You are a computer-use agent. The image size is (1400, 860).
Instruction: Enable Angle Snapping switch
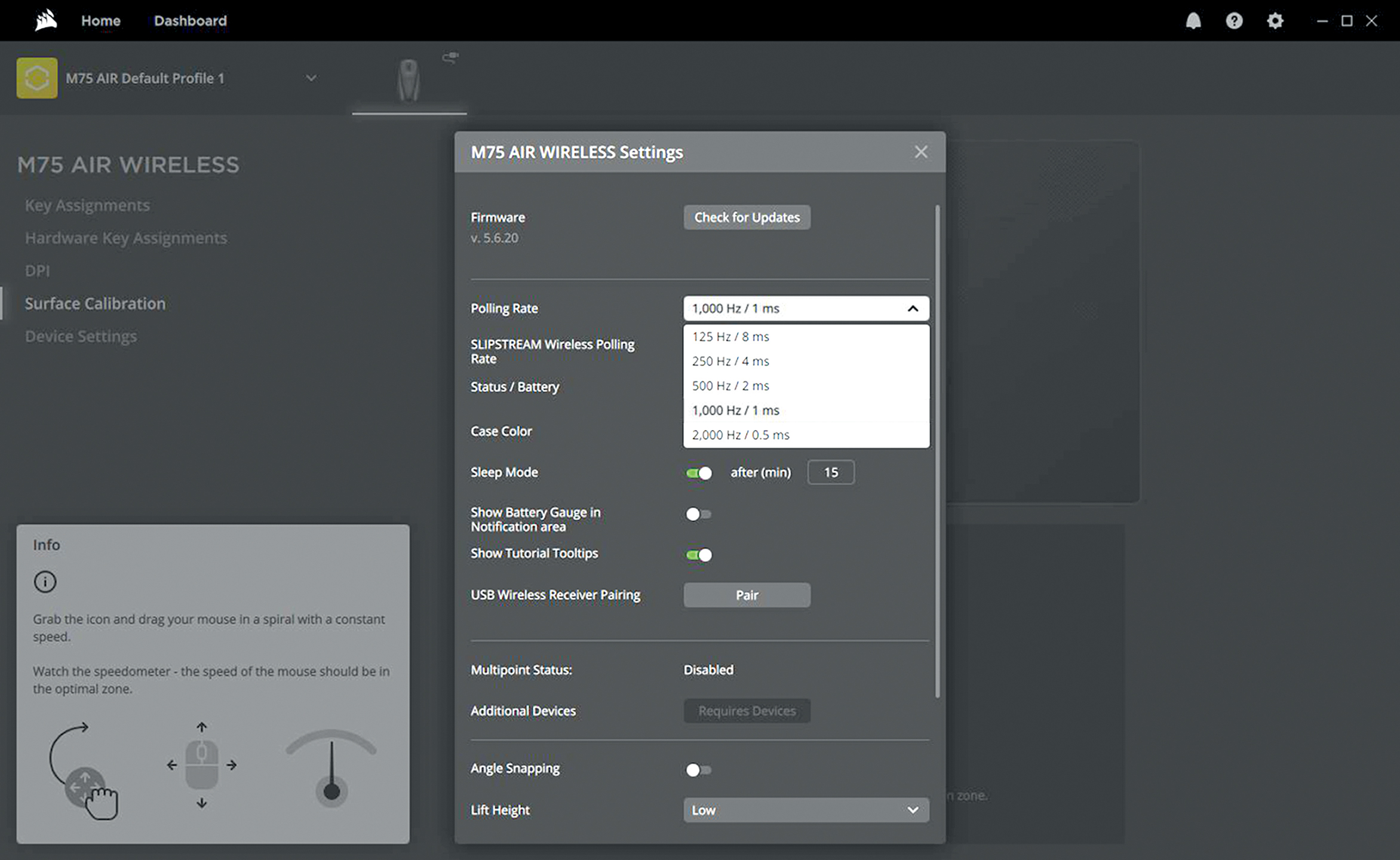click(x=698, y=770)
